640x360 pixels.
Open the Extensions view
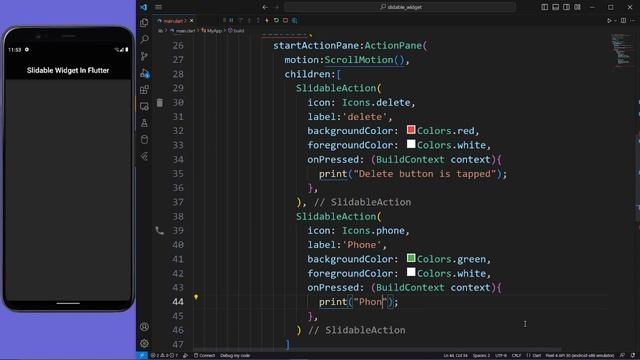pos(144,90)
